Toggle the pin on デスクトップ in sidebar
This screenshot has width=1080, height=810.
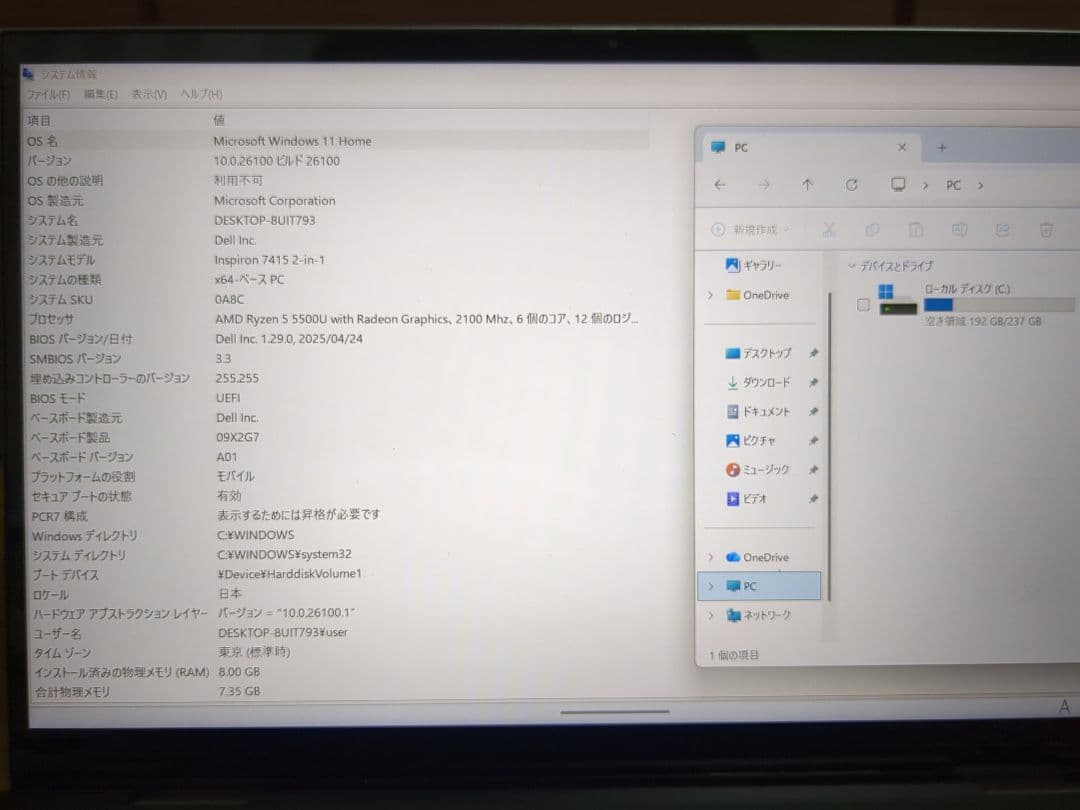815,353
